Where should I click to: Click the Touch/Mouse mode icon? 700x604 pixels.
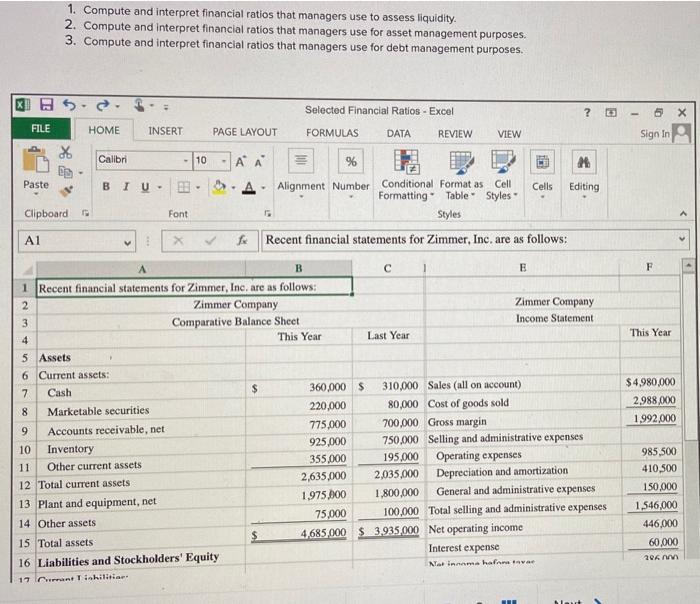[140, 105]
